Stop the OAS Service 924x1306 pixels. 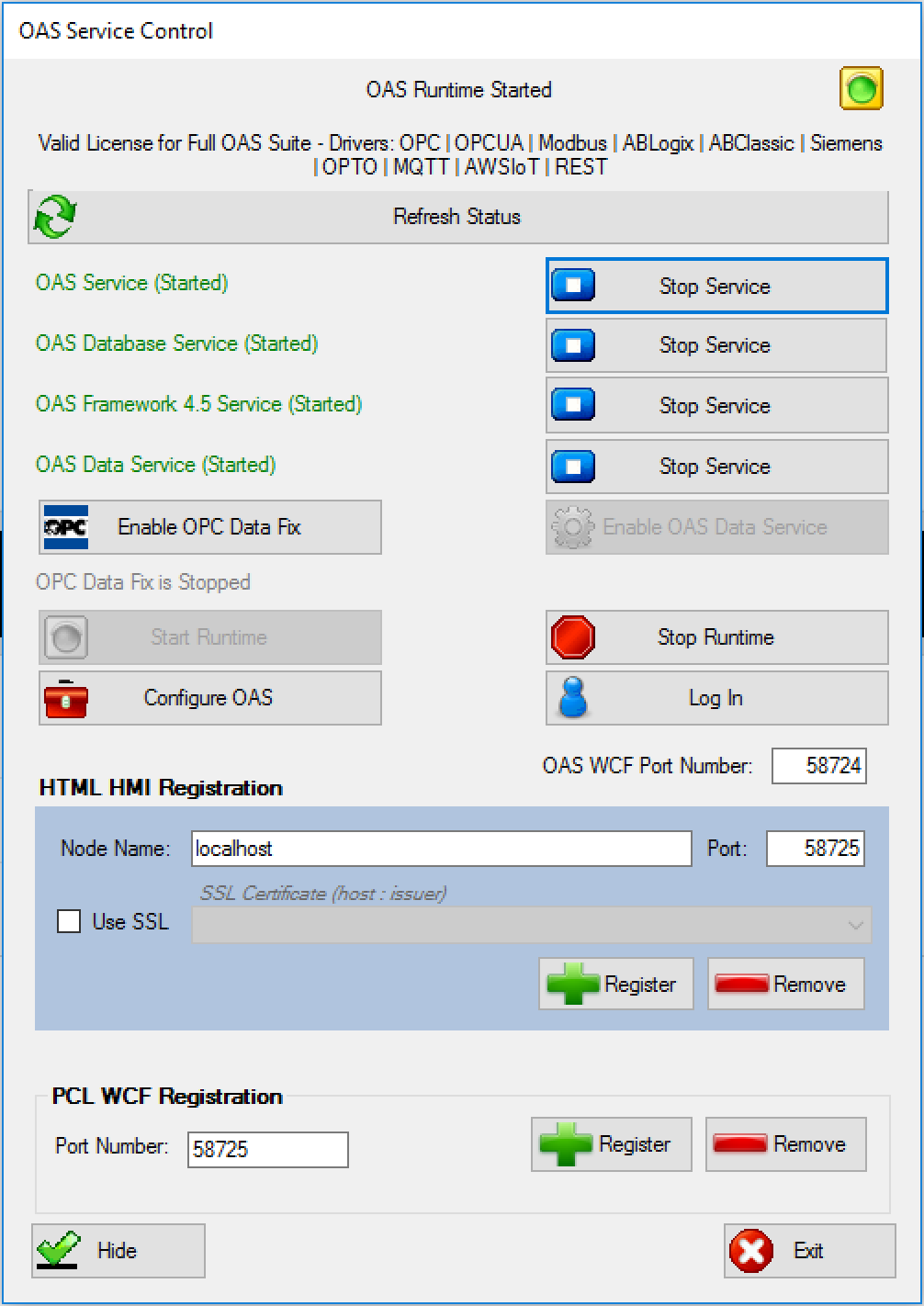pyautogui.click(x=716, y=287)
